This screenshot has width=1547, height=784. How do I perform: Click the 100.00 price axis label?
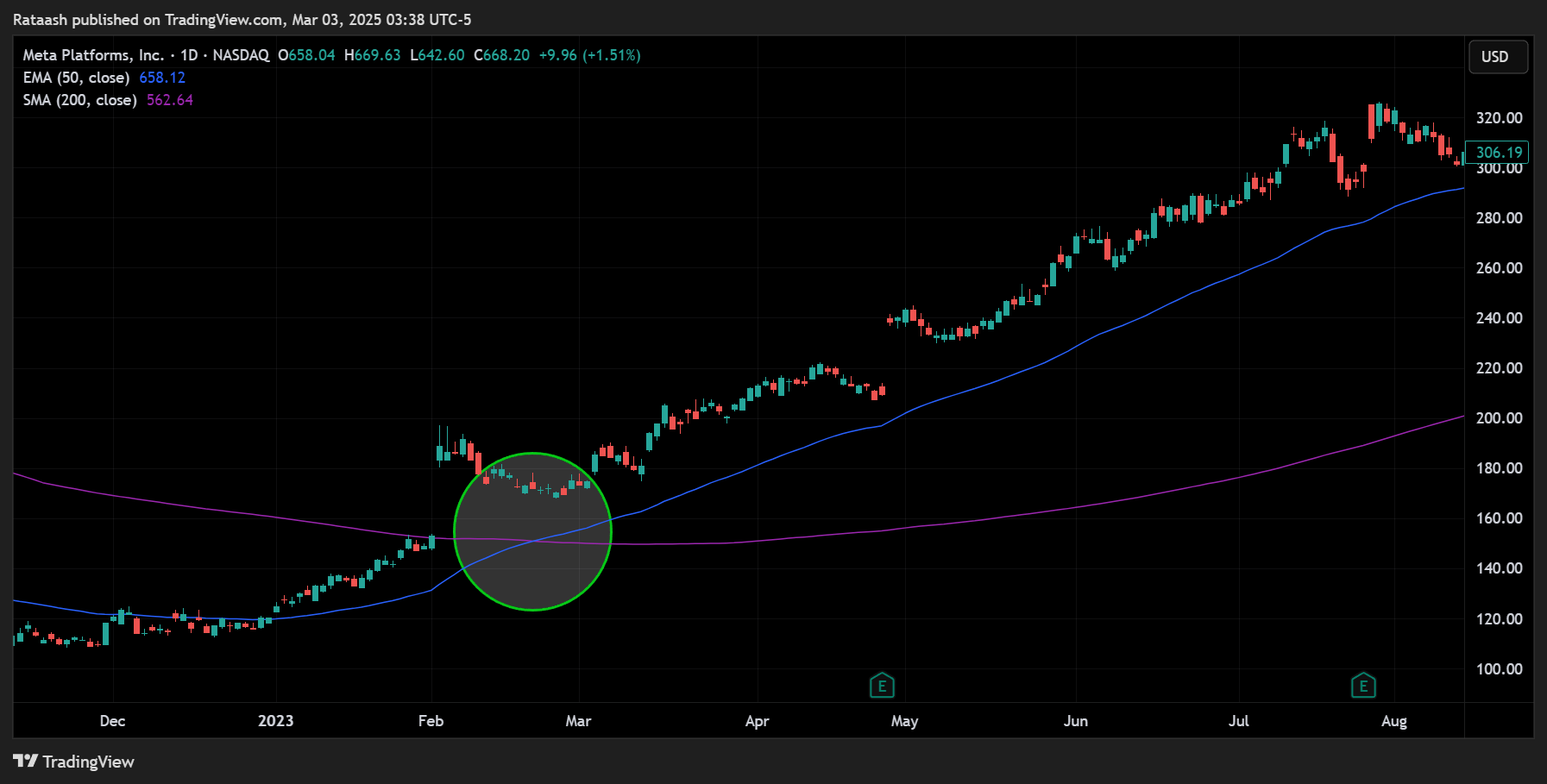[x=1499, y=669]
